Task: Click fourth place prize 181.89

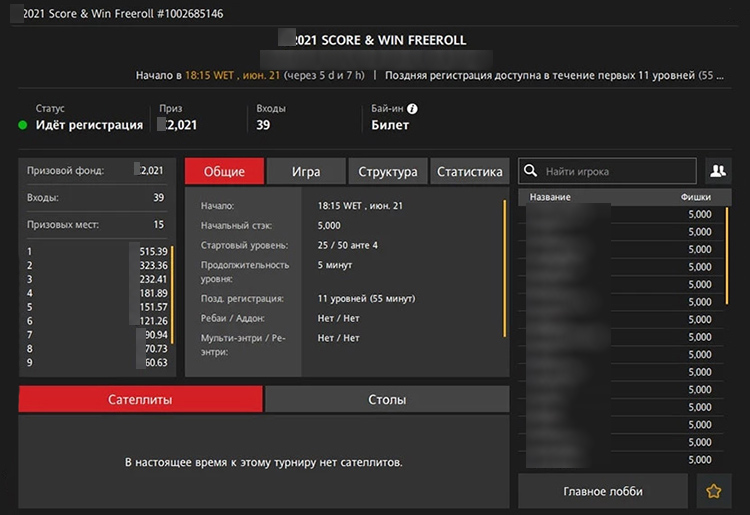Action: click(x=153, y=293)
